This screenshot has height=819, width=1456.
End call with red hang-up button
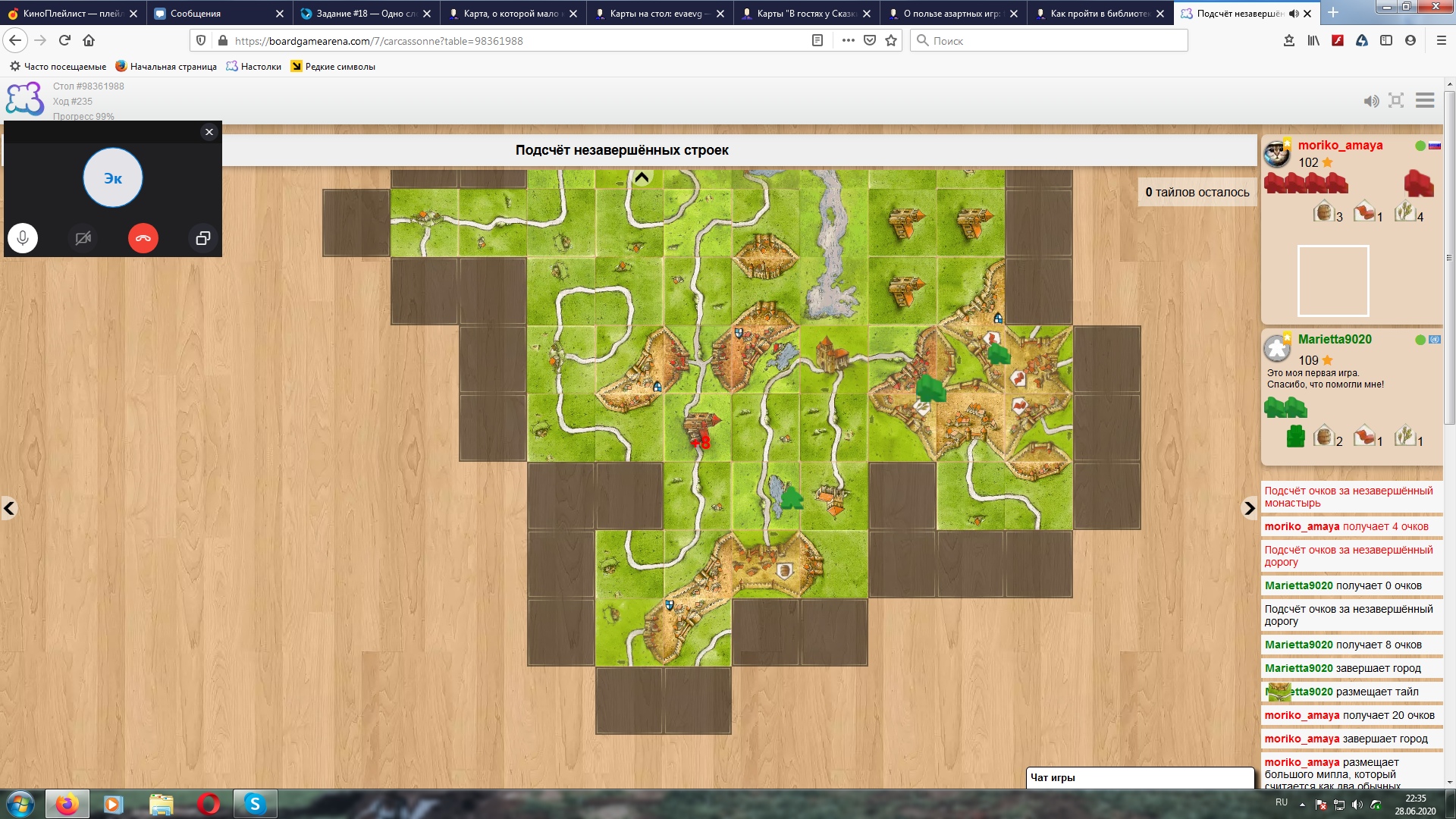point(143,238)
